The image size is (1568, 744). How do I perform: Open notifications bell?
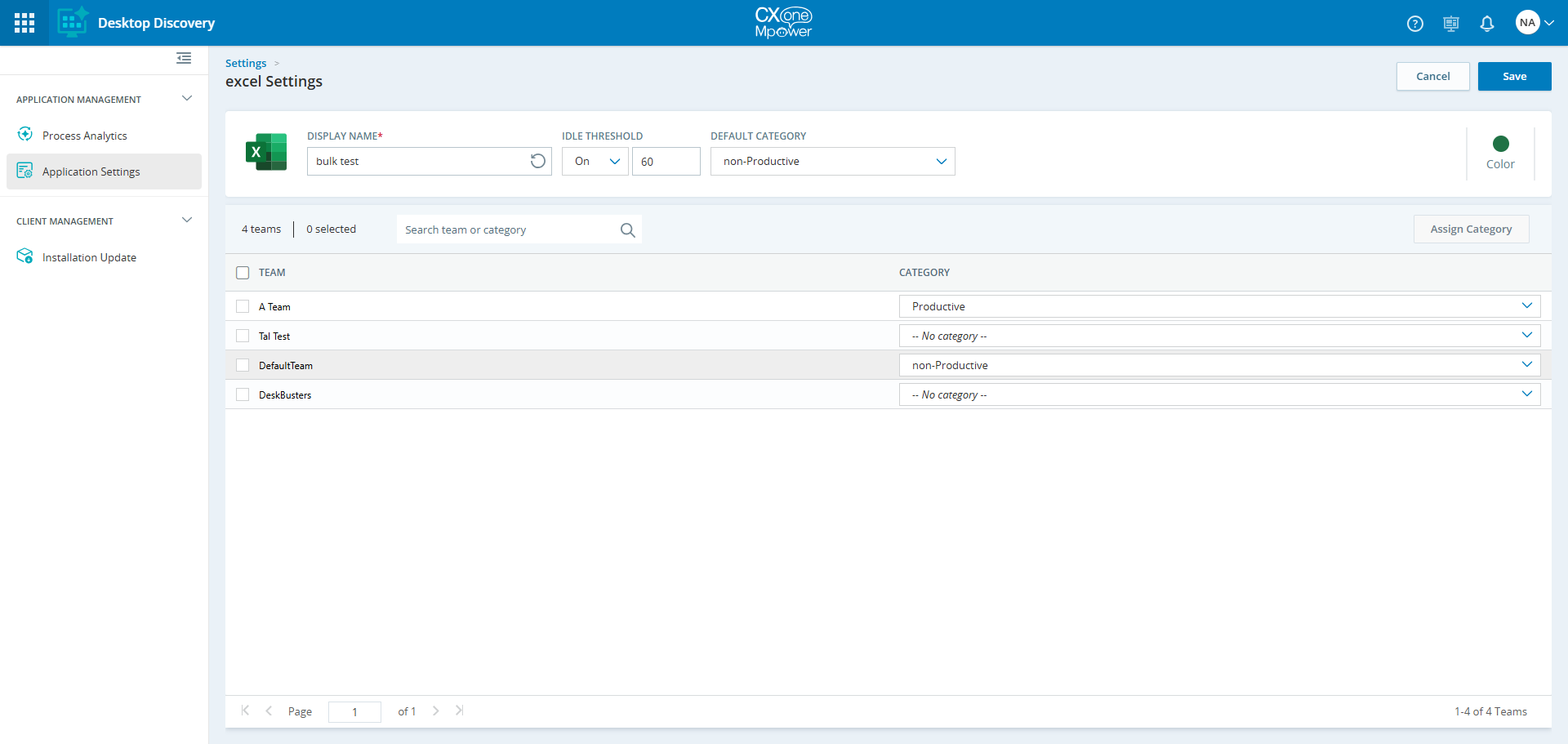[x=1487, y=24]
